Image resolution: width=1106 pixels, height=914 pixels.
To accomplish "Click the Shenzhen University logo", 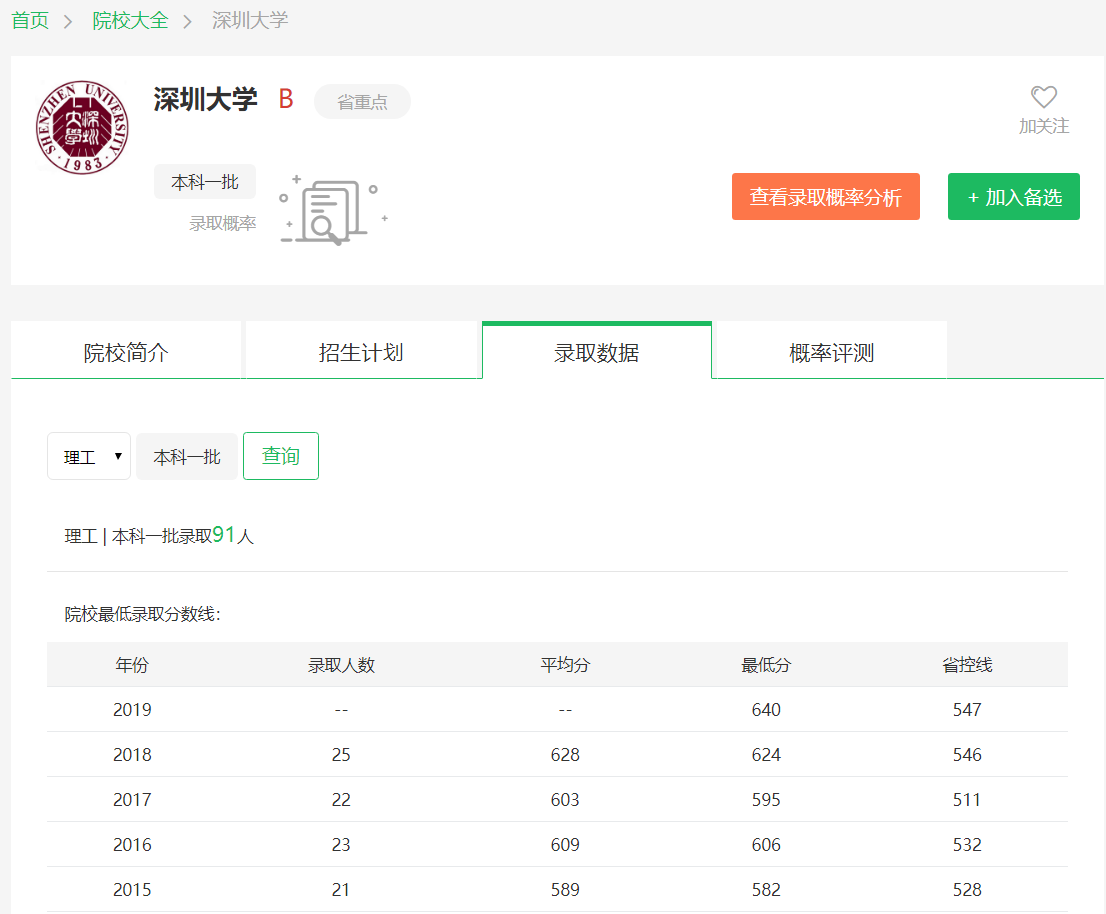I will 82,127.
